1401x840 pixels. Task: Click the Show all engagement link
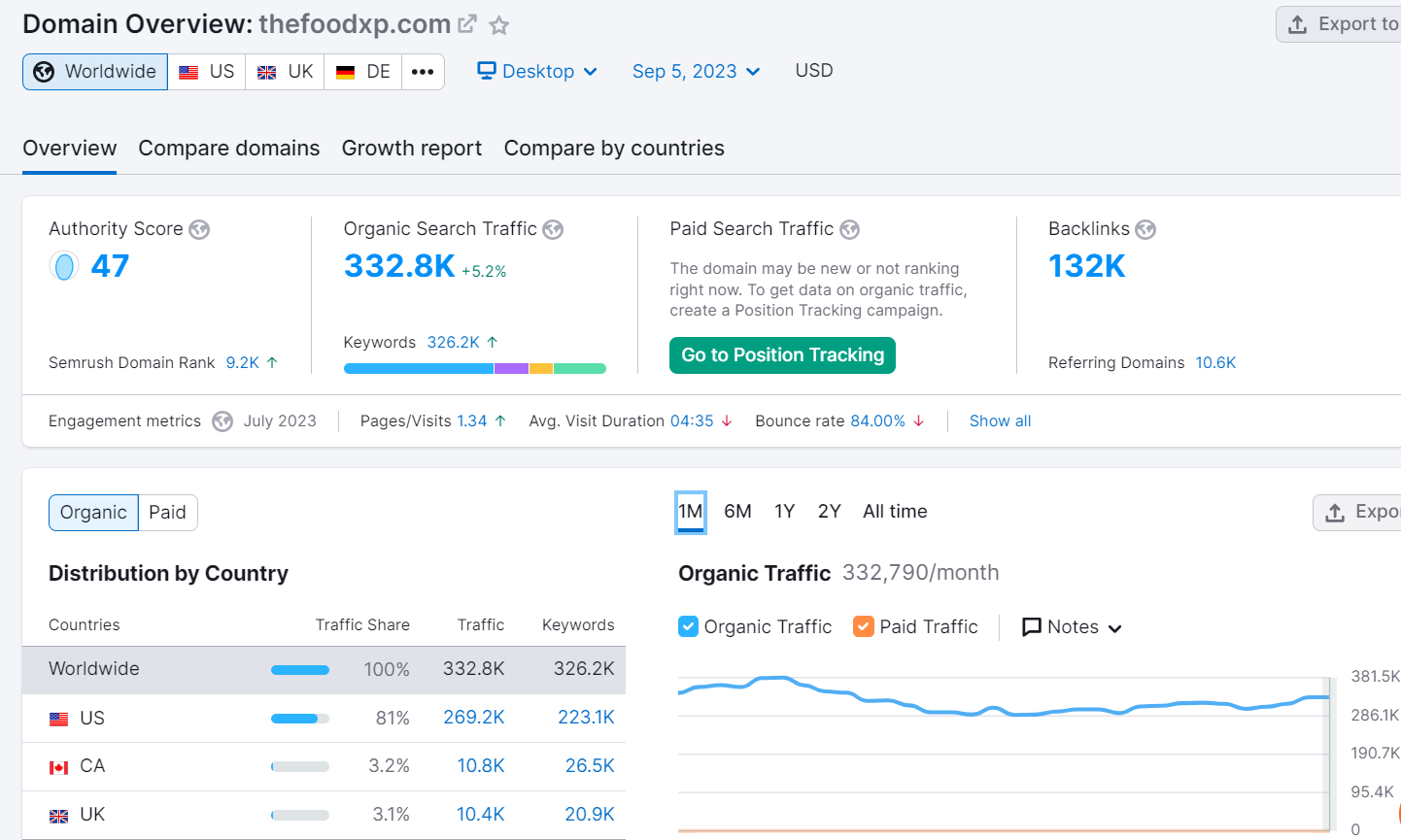(1001, 421)
